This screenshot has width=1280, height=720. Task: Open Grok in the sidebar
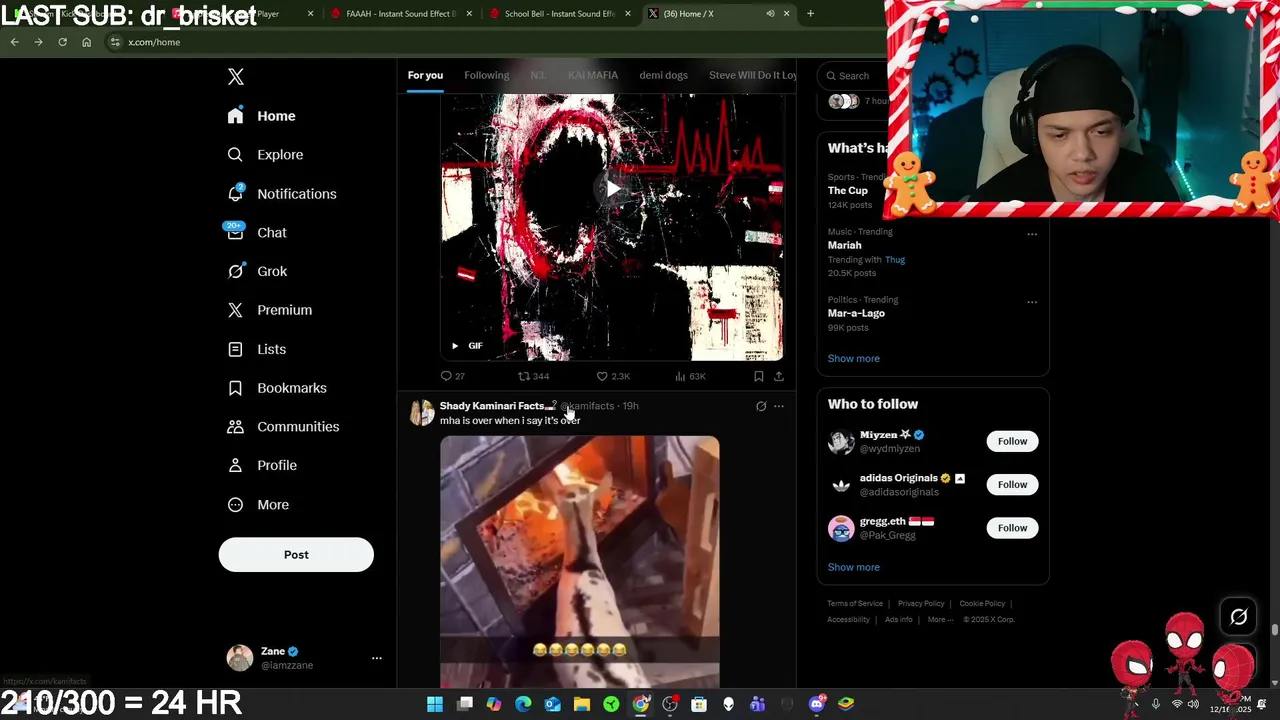coord(258,271)
